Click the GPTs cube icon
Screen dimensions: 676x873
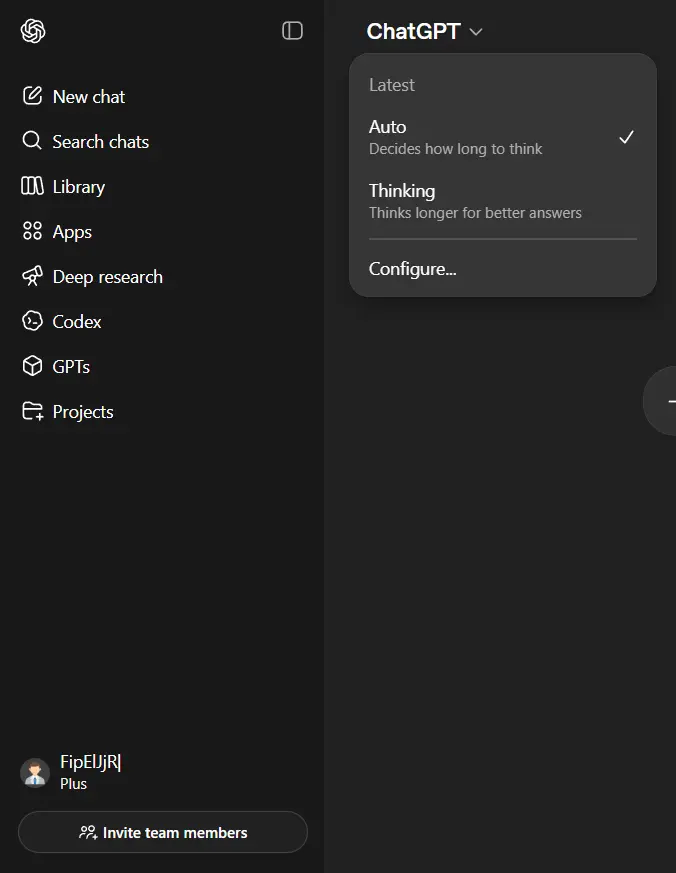coord(32,366)
